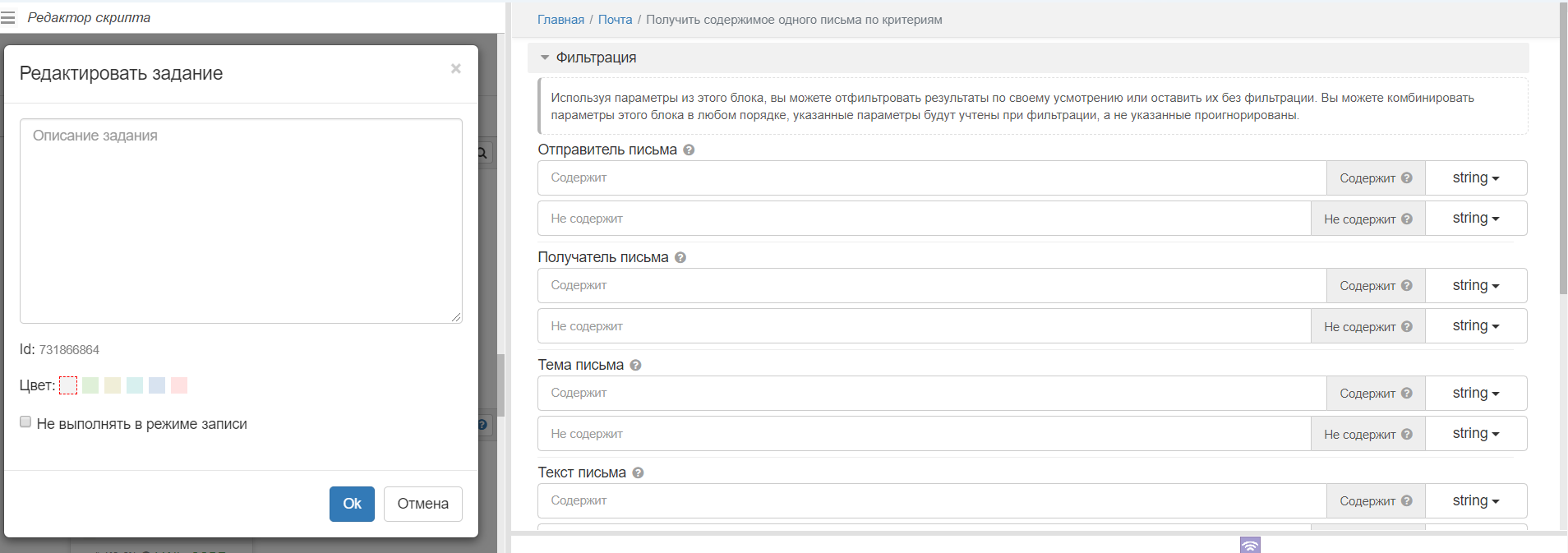Click help icon in sender Содержит addon
Viewport: 1568px width, 553px height.
coord(1407,178)
